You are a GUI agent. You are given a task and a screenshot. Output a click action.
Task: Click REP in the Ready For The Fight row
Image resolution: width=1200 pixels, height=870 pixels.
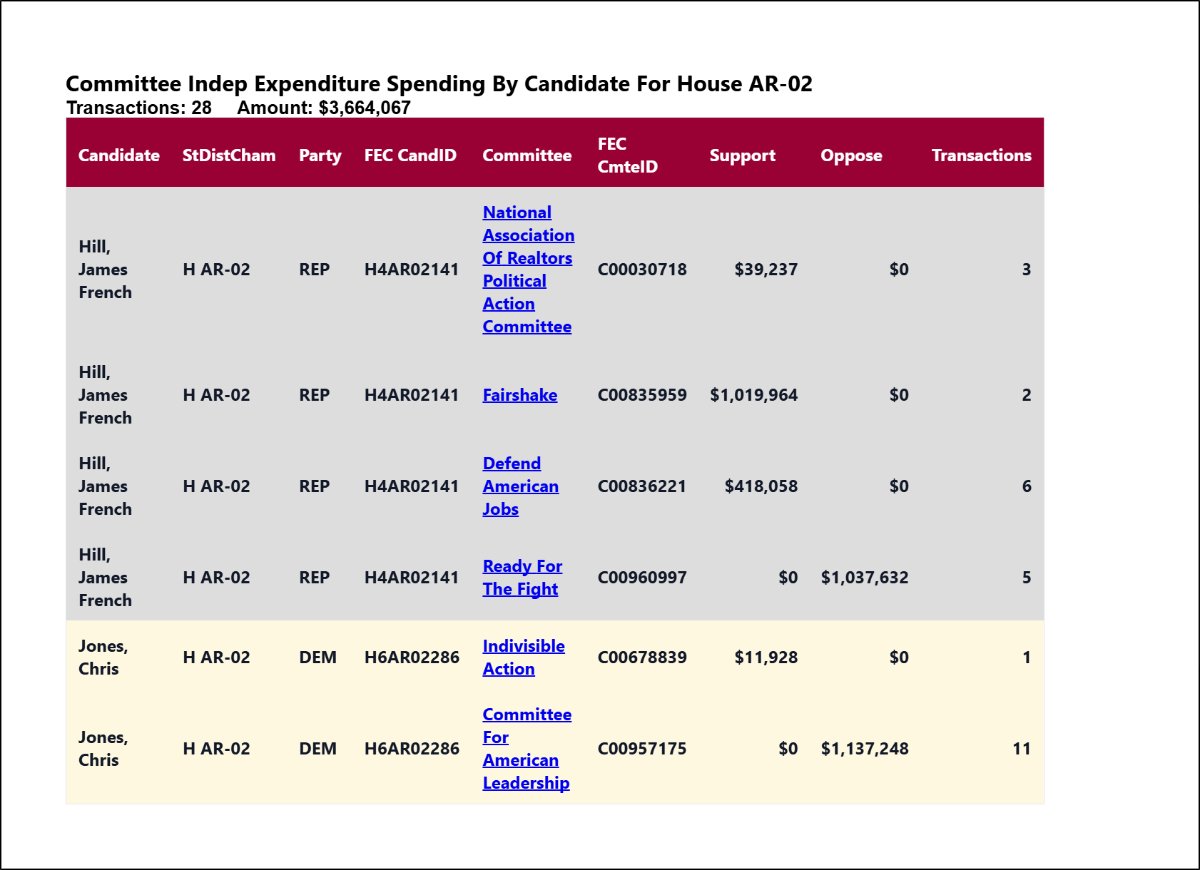pos(314,577)
